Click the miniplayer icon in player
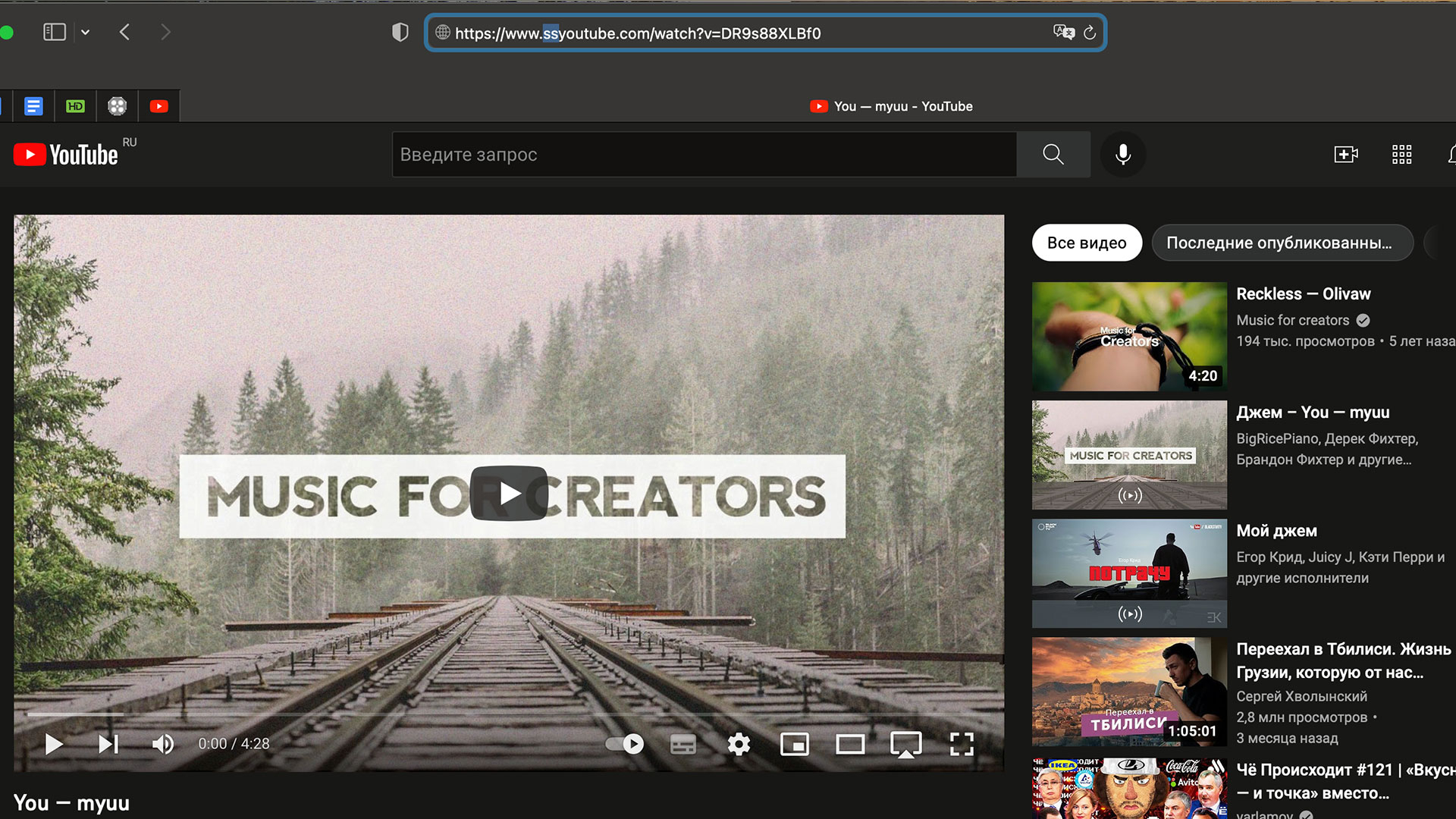This screenshot has height=819, width=1456. (x=793, y=744)
